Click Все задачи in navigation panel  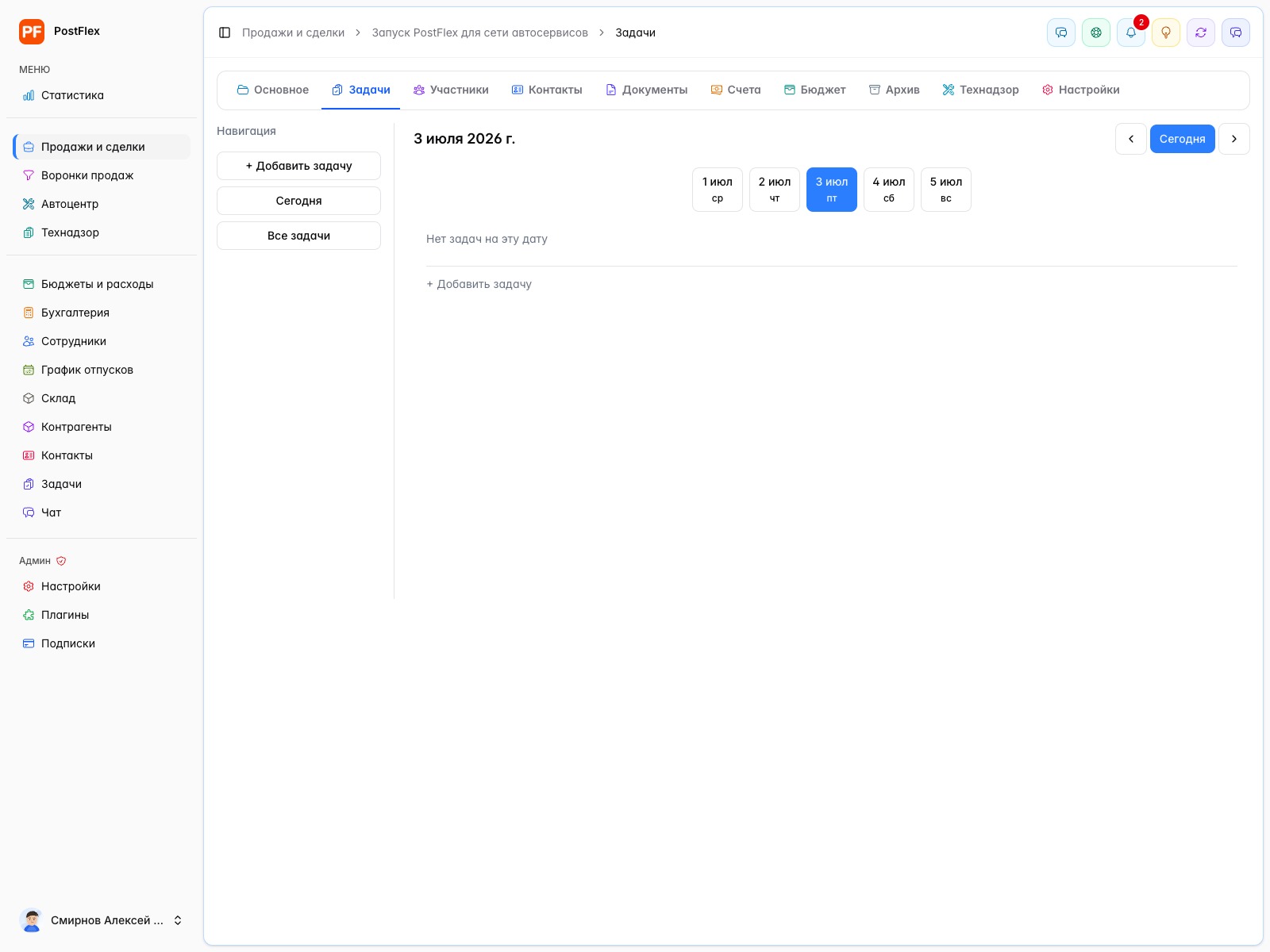tap(298, 236)
